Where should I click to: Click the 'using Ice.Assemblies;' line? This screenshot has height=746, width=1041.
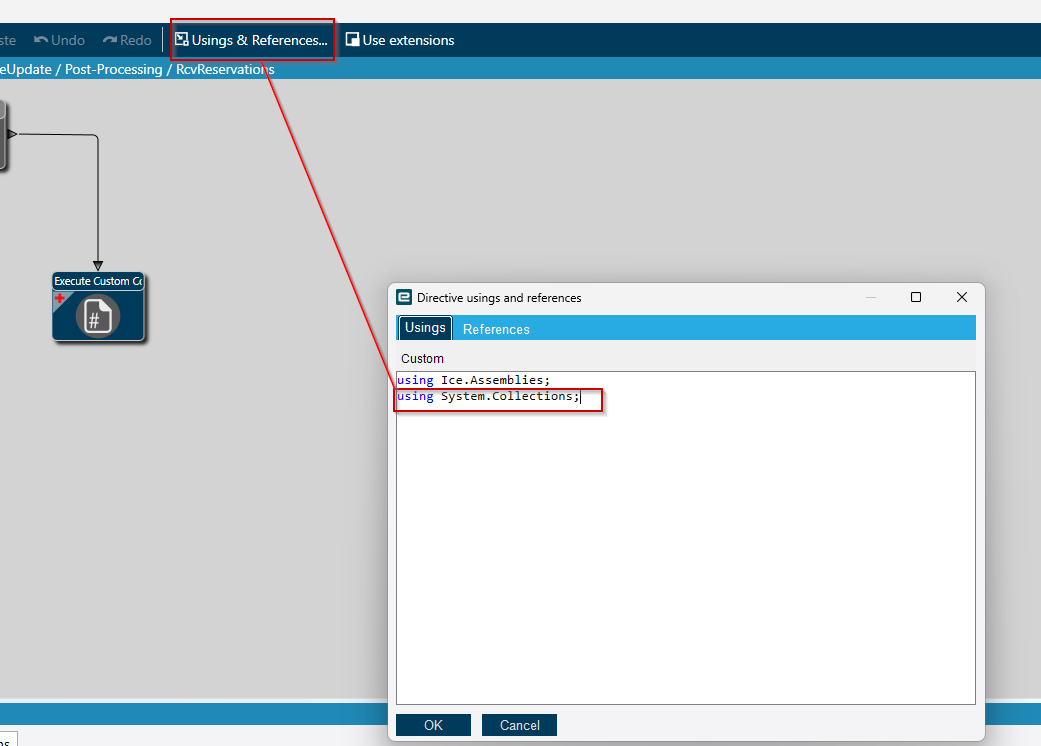tap(473, 380)
